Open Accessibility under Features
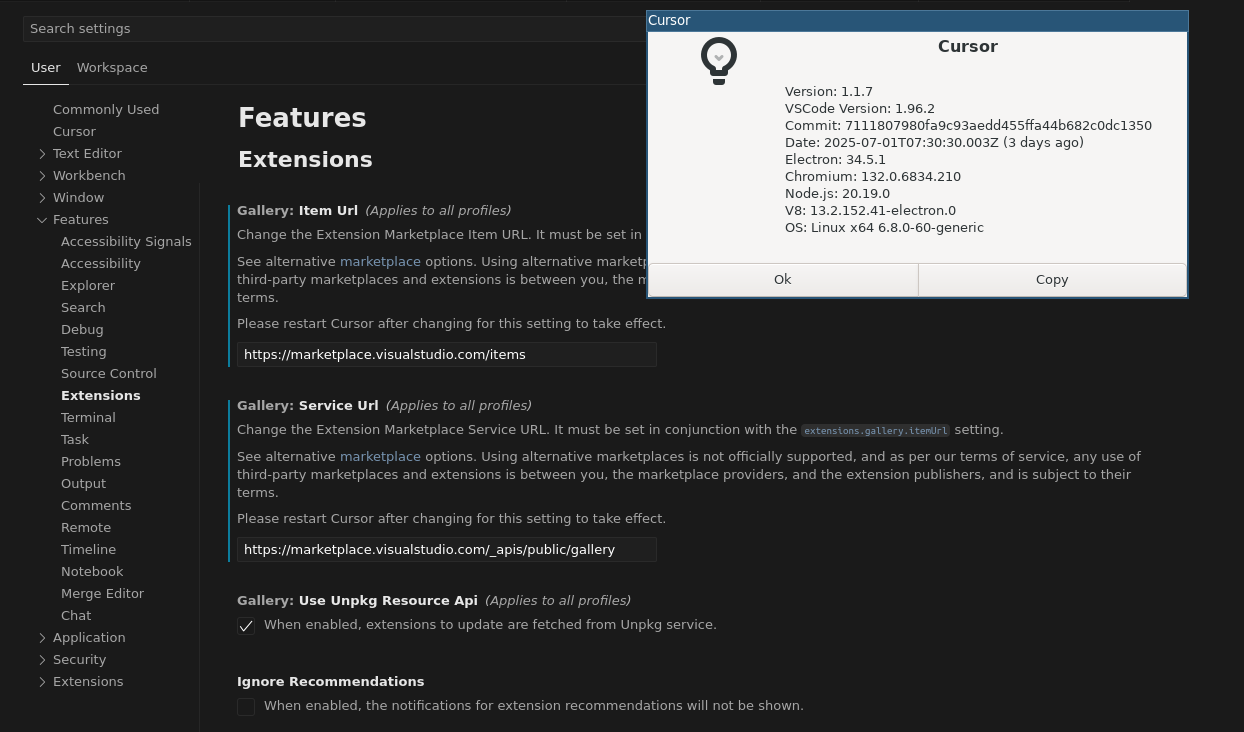The image size is (1244, 732). tap(101, 264)
